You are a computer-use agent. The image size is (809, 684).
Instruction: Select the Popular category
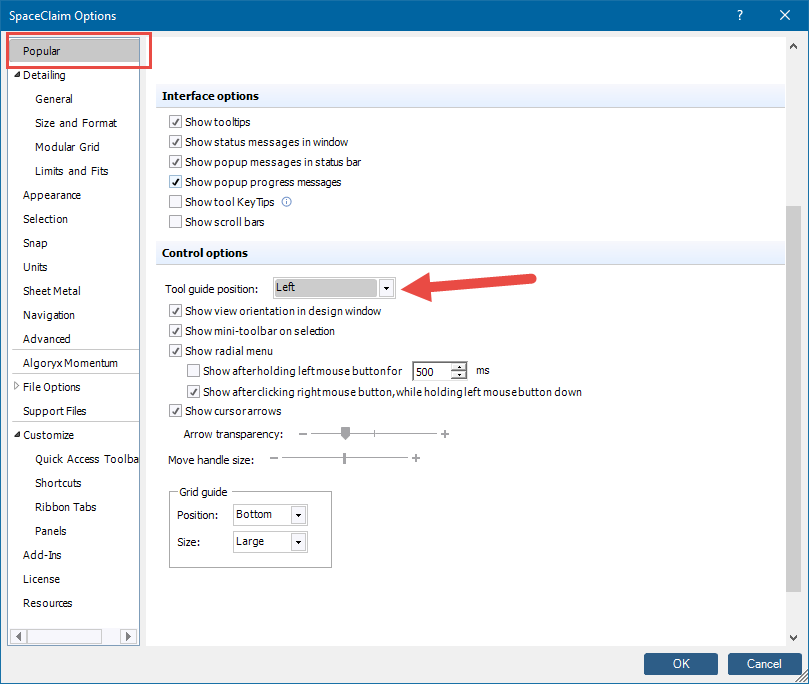pos(74,51)
